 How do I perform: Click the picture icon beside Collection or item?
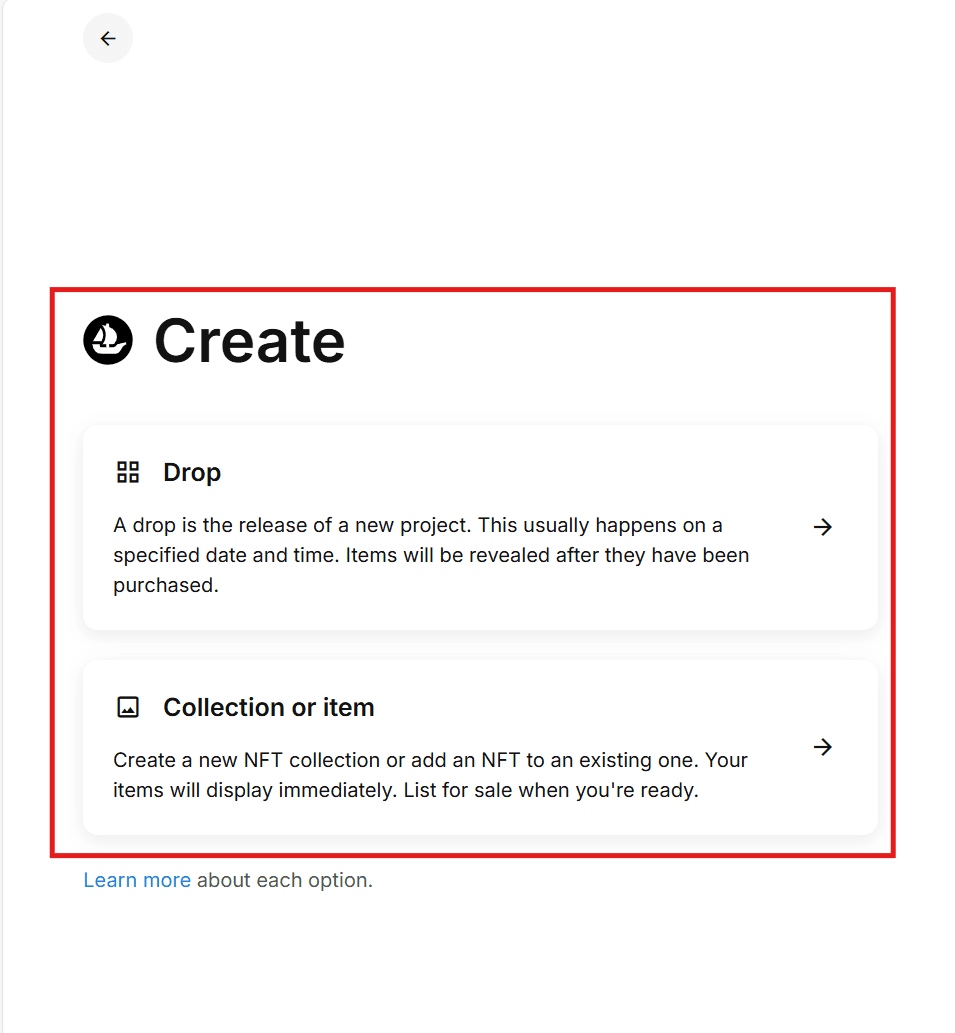pos(128,708)
